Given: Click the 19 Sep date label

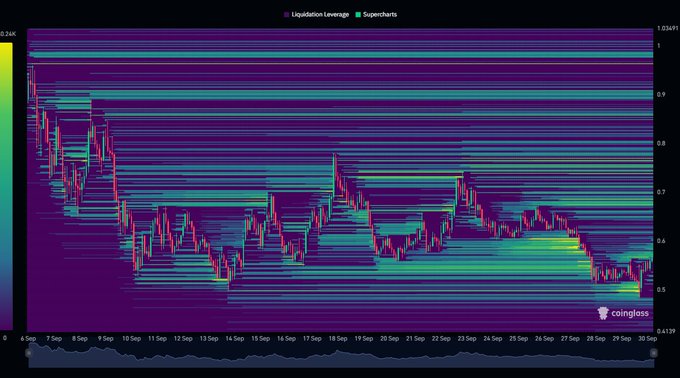Looking at the screenshot, I should tap(364, 339).
